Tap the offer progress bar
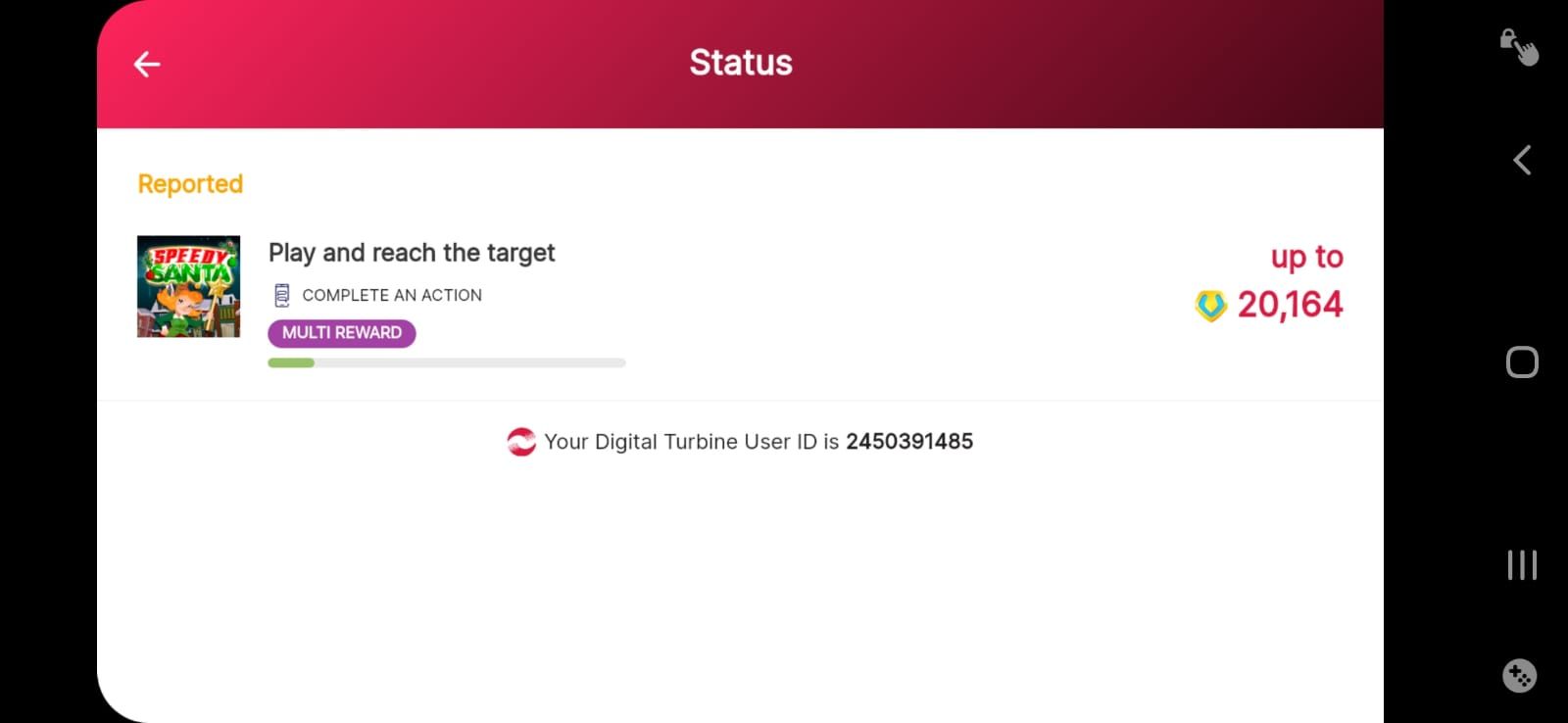 pyautogui.click(x=447, y=362)
